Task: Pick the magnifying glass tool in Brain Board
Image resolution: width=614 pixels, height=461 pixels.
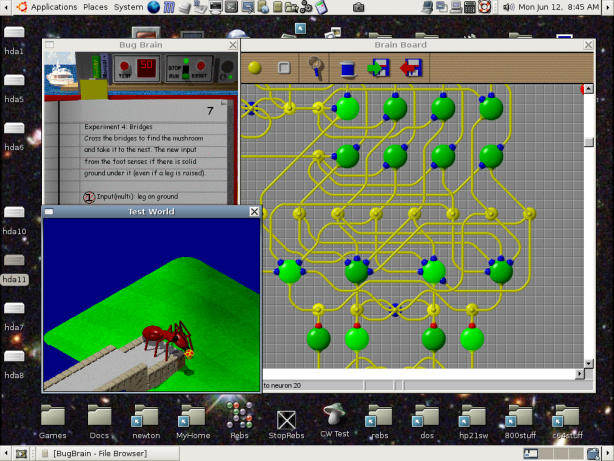Action: coord(316,68)
